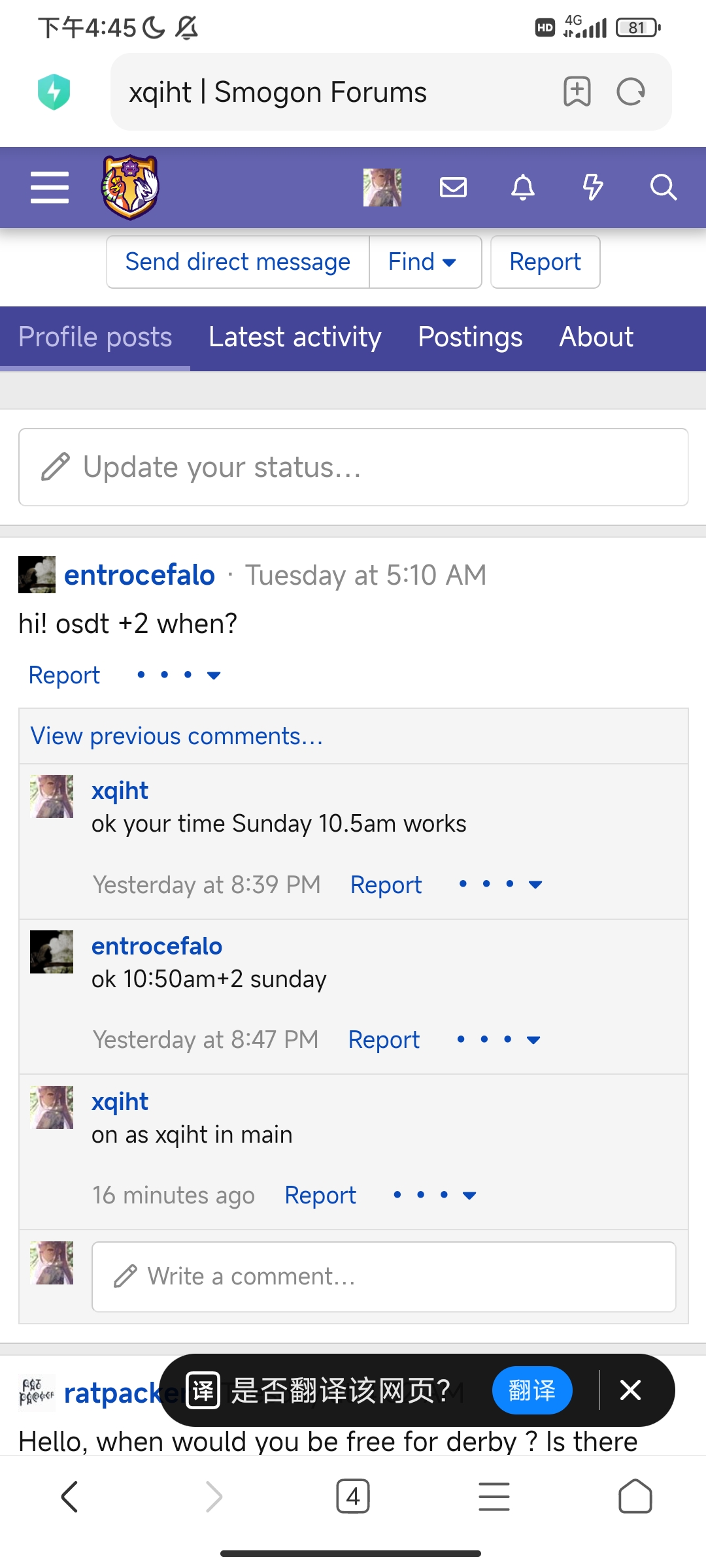Screen dimensions: 706x1568
Task: Dismiss the translate page prompt
Action: coord(630,1390)
